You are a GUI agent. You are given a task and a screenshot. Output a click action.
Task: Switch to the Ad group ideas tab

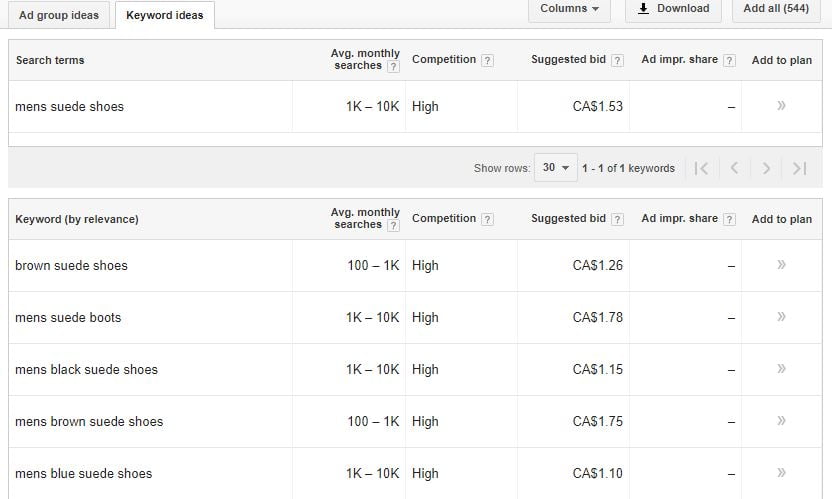(x=59, y=15)
